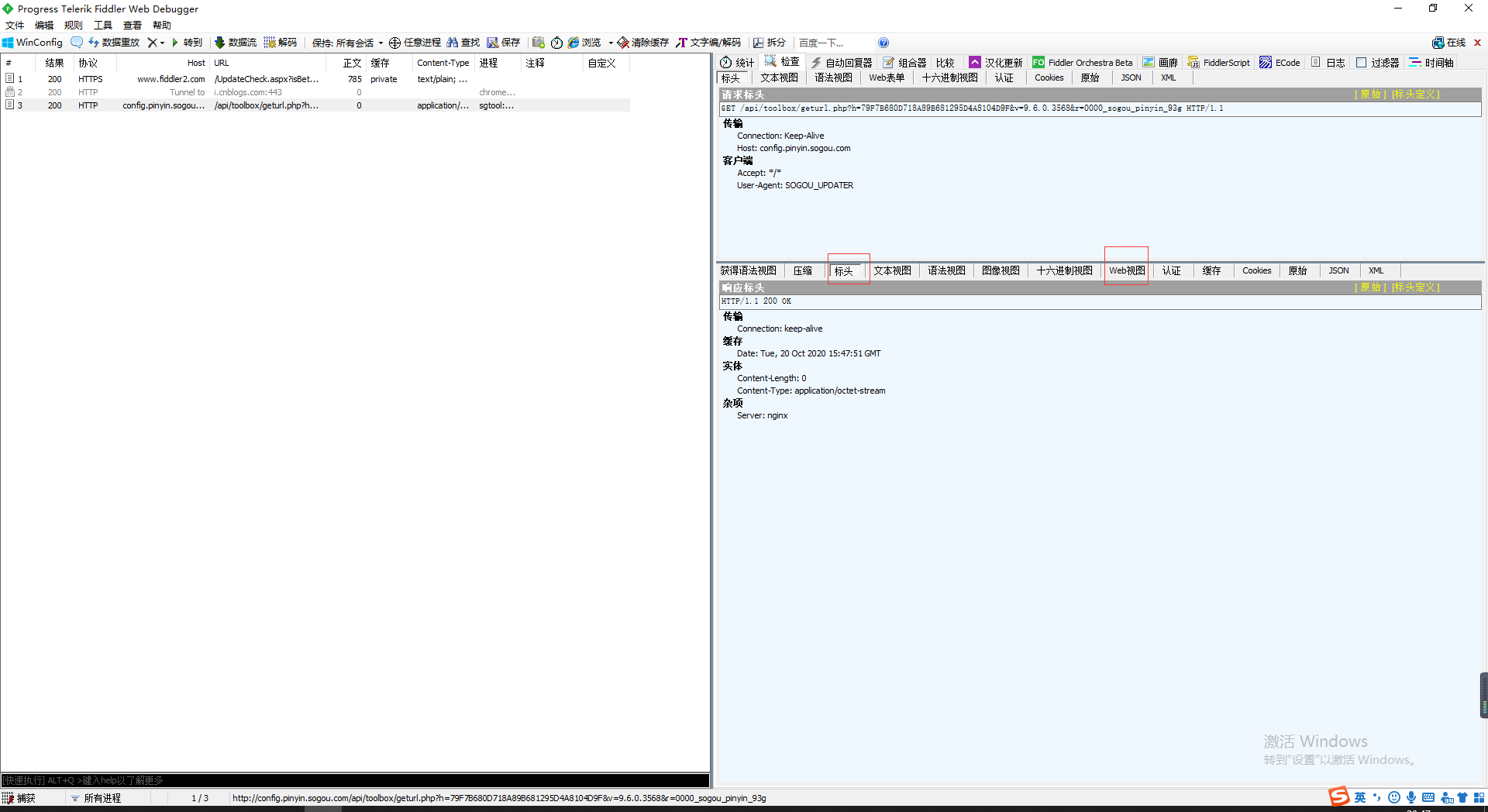This screenshot has height=812, width=1488.
Task: Toggle the 解码 decode button
Action: (x=281, y=43)
